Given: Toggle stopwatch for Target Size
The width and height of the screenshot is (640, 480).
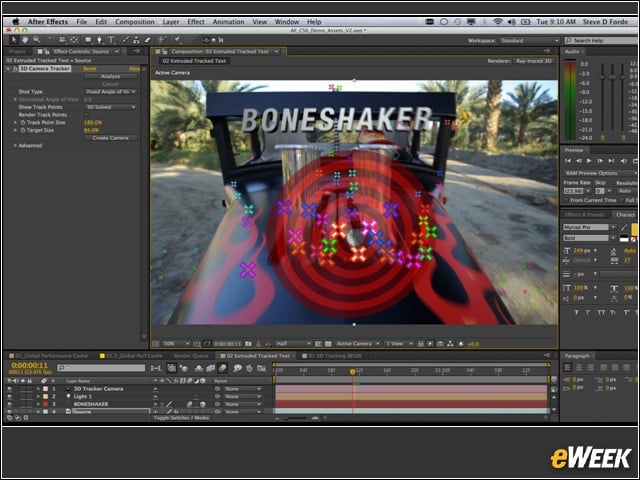Looking at the screenshot, I should 23,130.
